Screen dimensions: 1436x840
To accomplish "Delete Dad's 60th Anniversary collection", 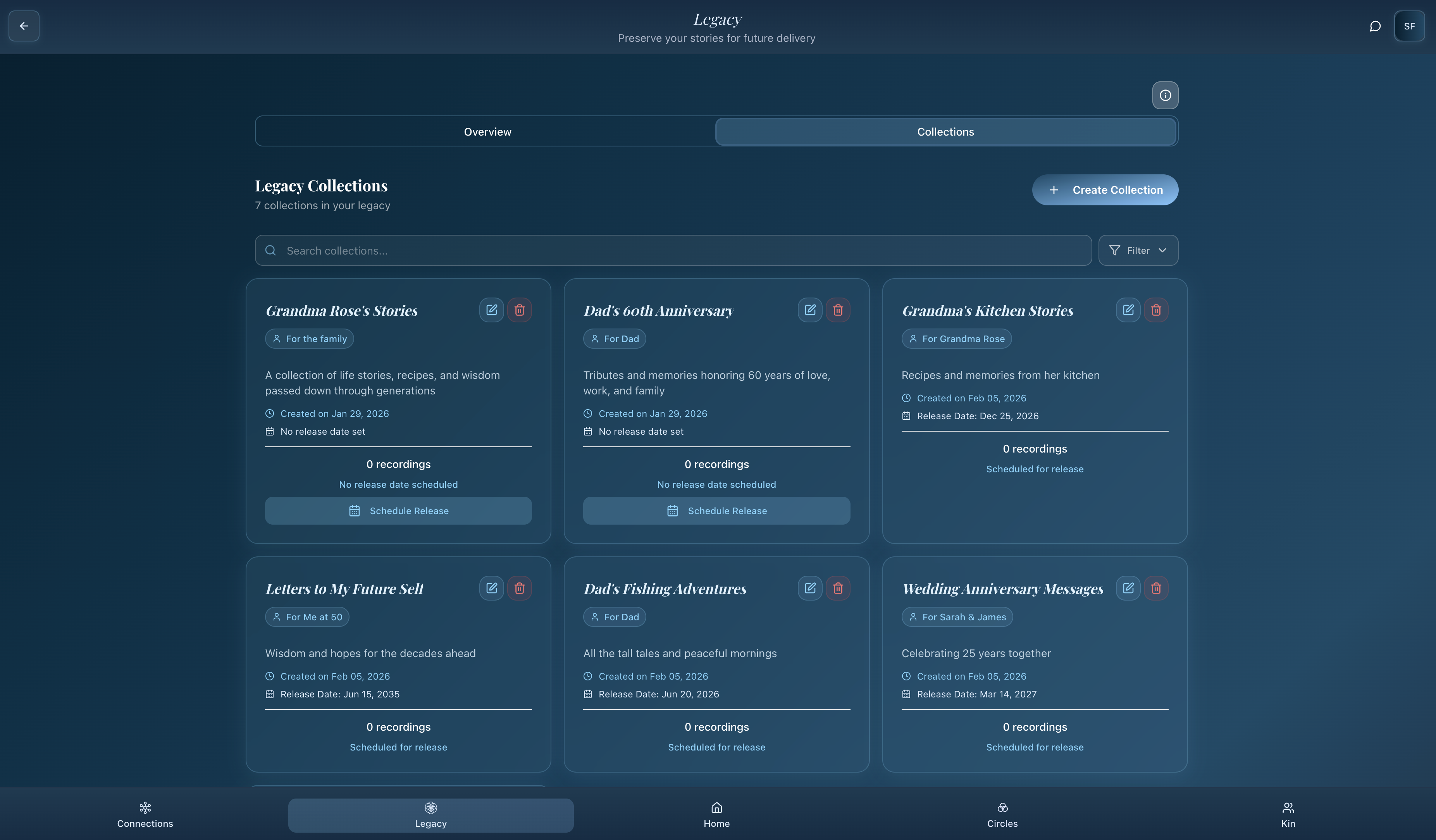I will click(x=838, y=310).
